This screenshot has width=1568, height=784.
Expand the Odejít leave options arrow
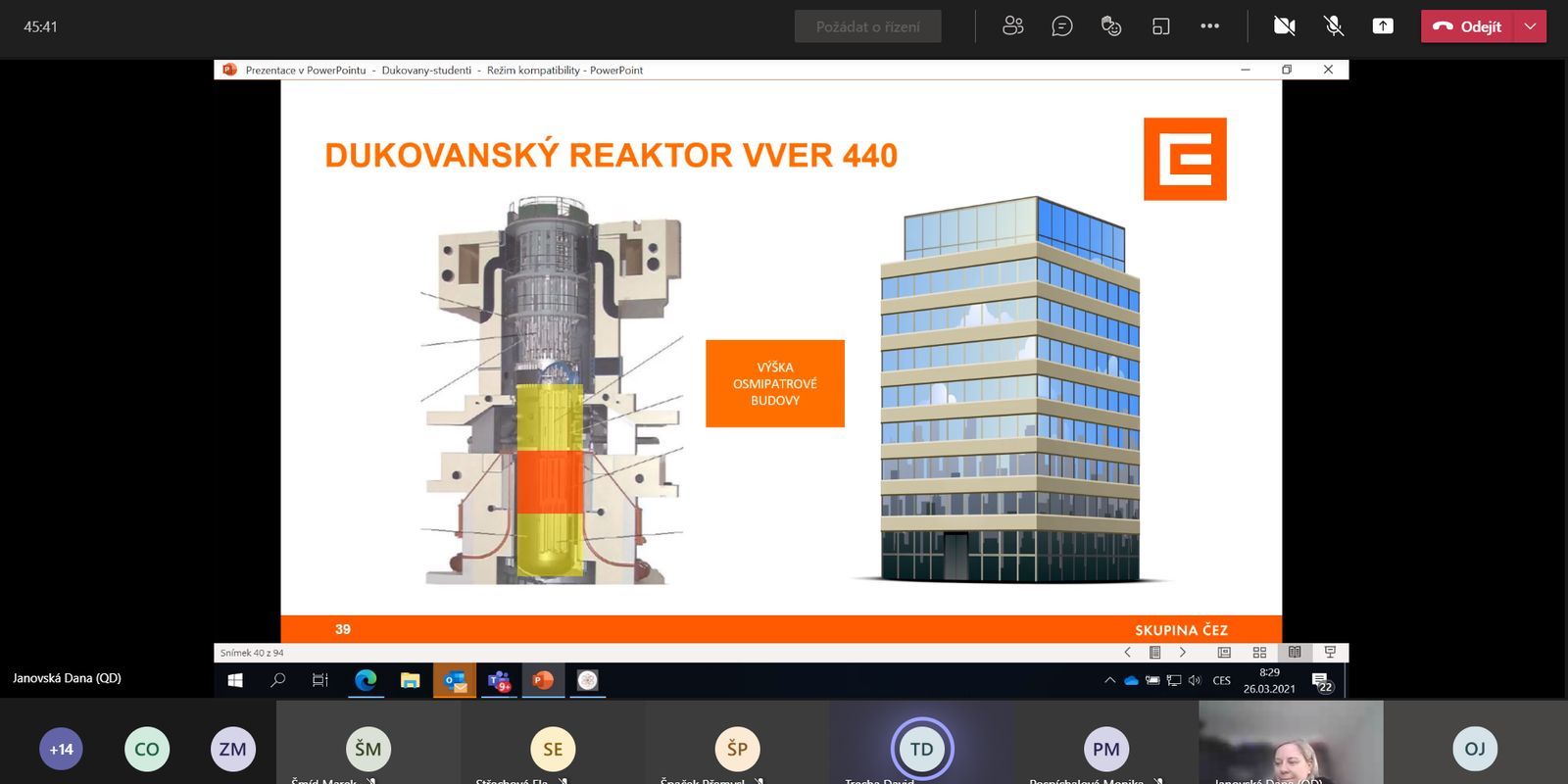(1530, 26)
